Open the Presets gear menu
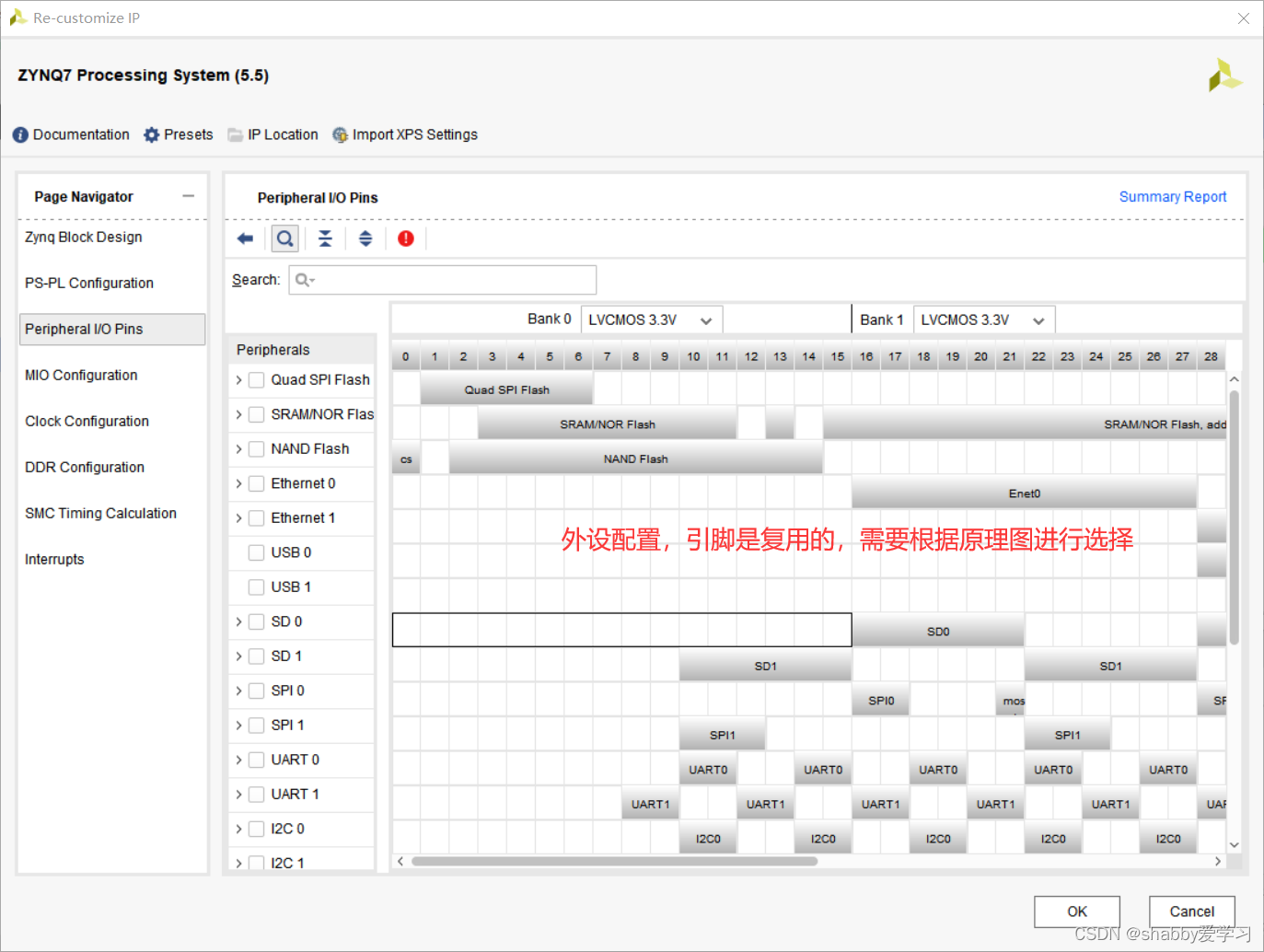This screenshot has width=1264, height=952. [179, 134]
